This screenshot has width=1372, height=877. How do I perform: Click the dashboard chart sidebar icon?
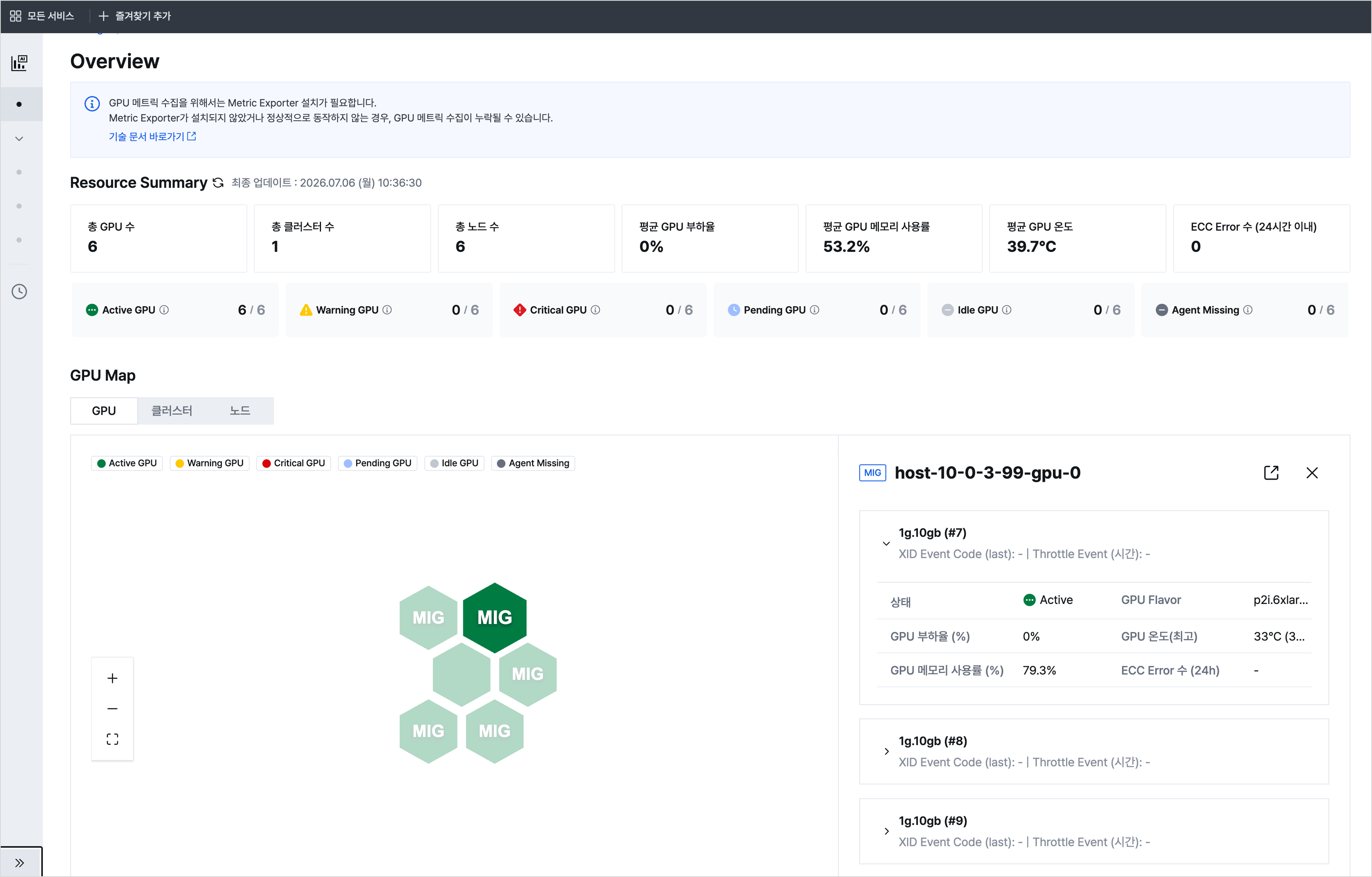19,62
